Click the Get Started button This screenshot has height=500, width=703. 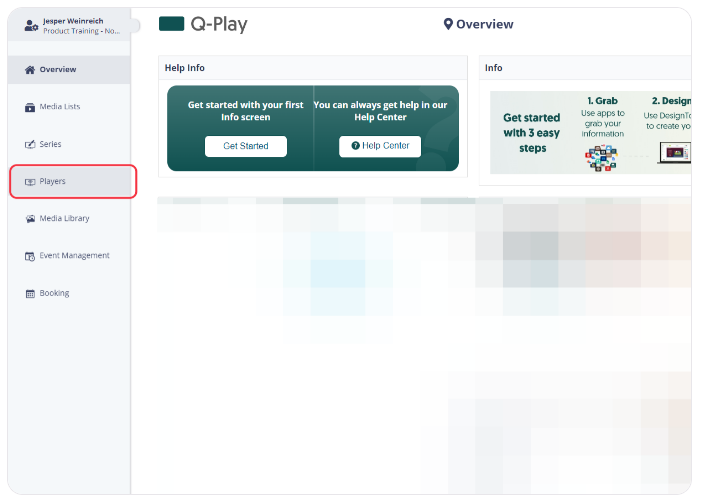(246, 146)
